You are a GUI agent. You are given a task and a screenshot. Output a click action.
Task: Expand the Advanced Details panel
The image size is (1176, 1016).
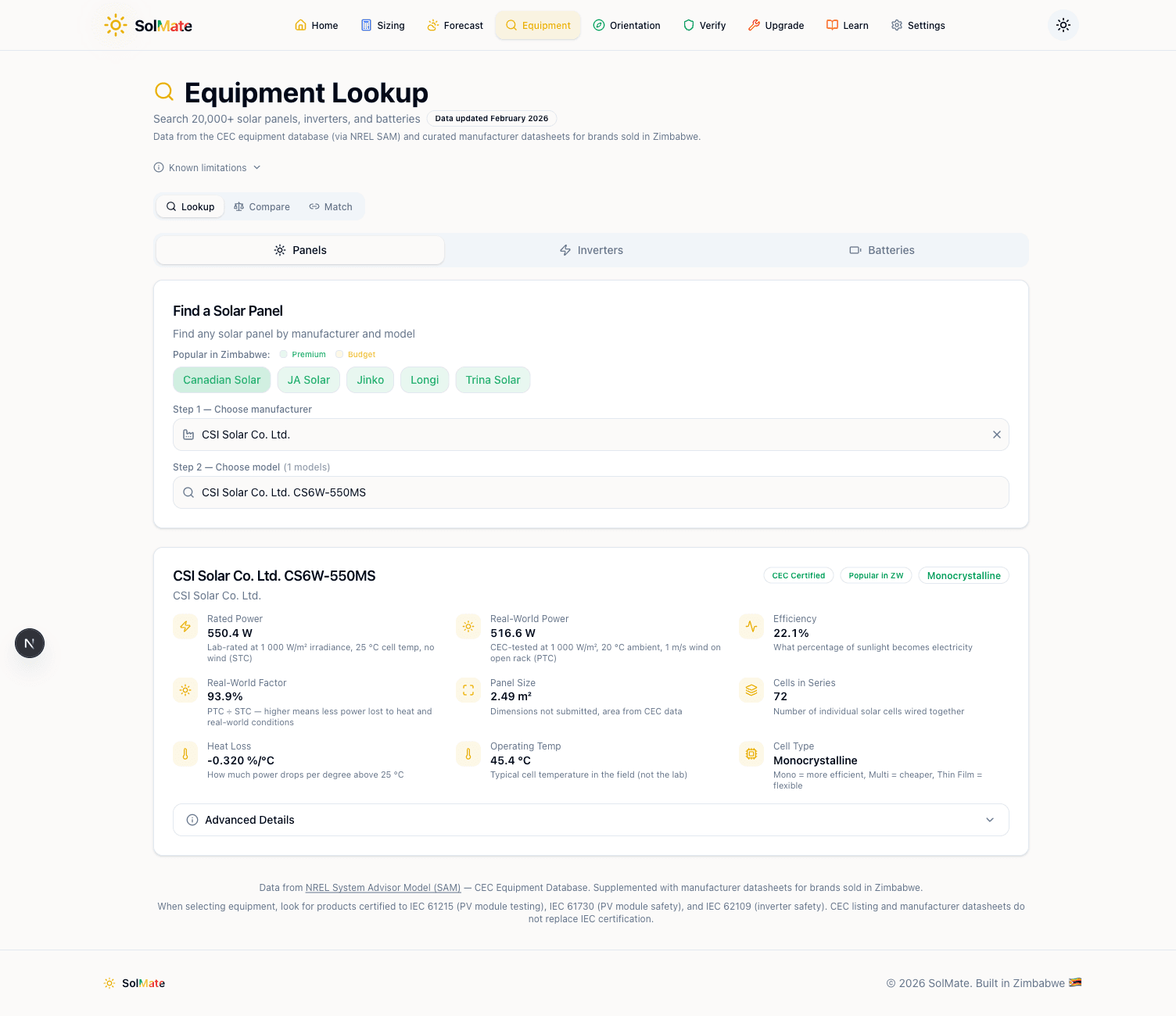point(590,820)
